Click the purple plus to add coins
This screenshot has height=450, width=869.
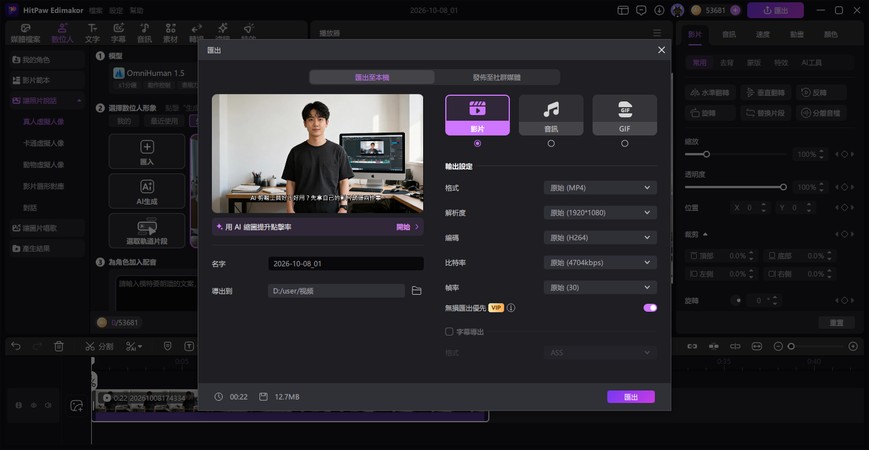735,10
